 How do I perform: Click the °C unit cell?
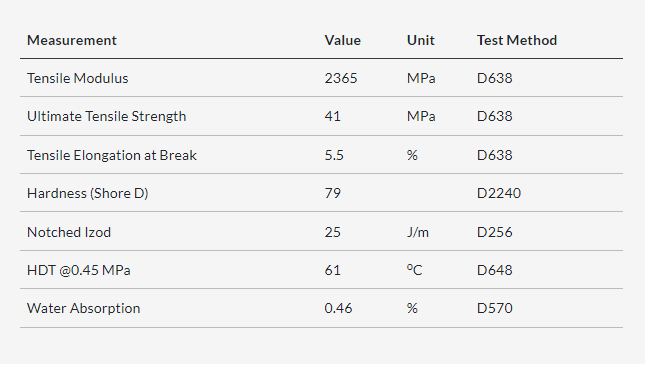click(x=415, y=270)
